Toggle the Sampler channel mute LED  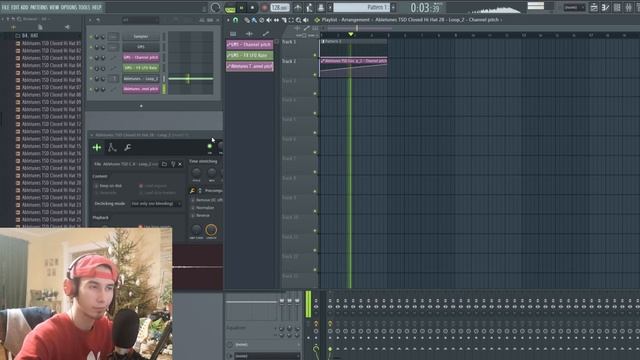[x=91, y=37]
